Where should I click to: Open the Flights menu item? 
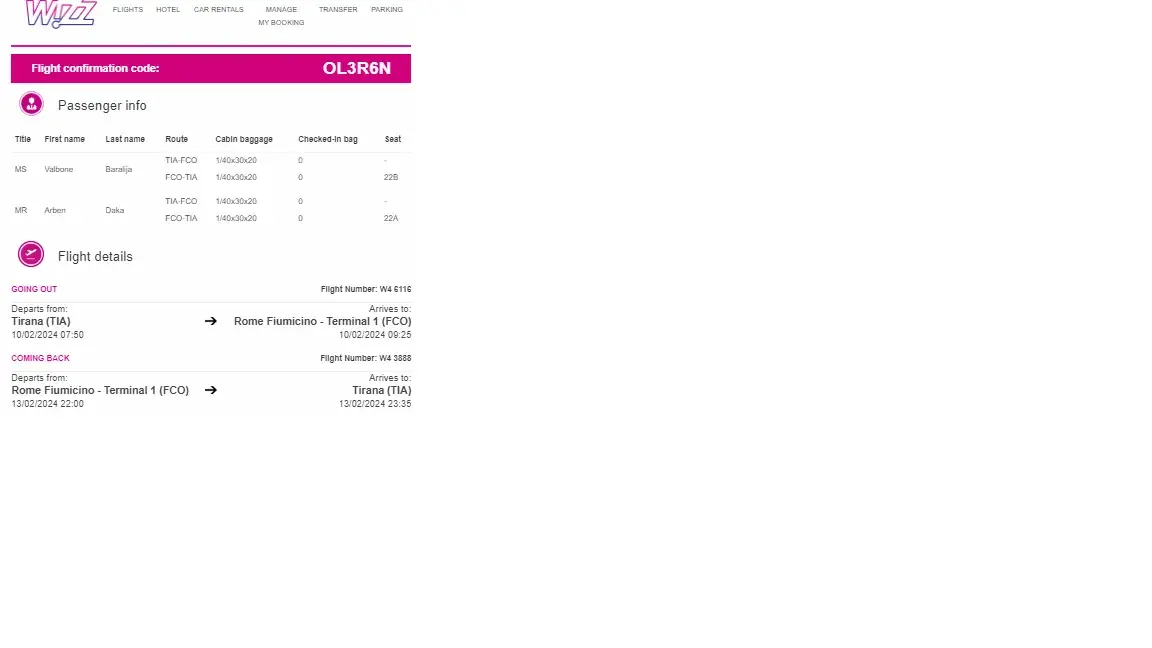[128, 10]
